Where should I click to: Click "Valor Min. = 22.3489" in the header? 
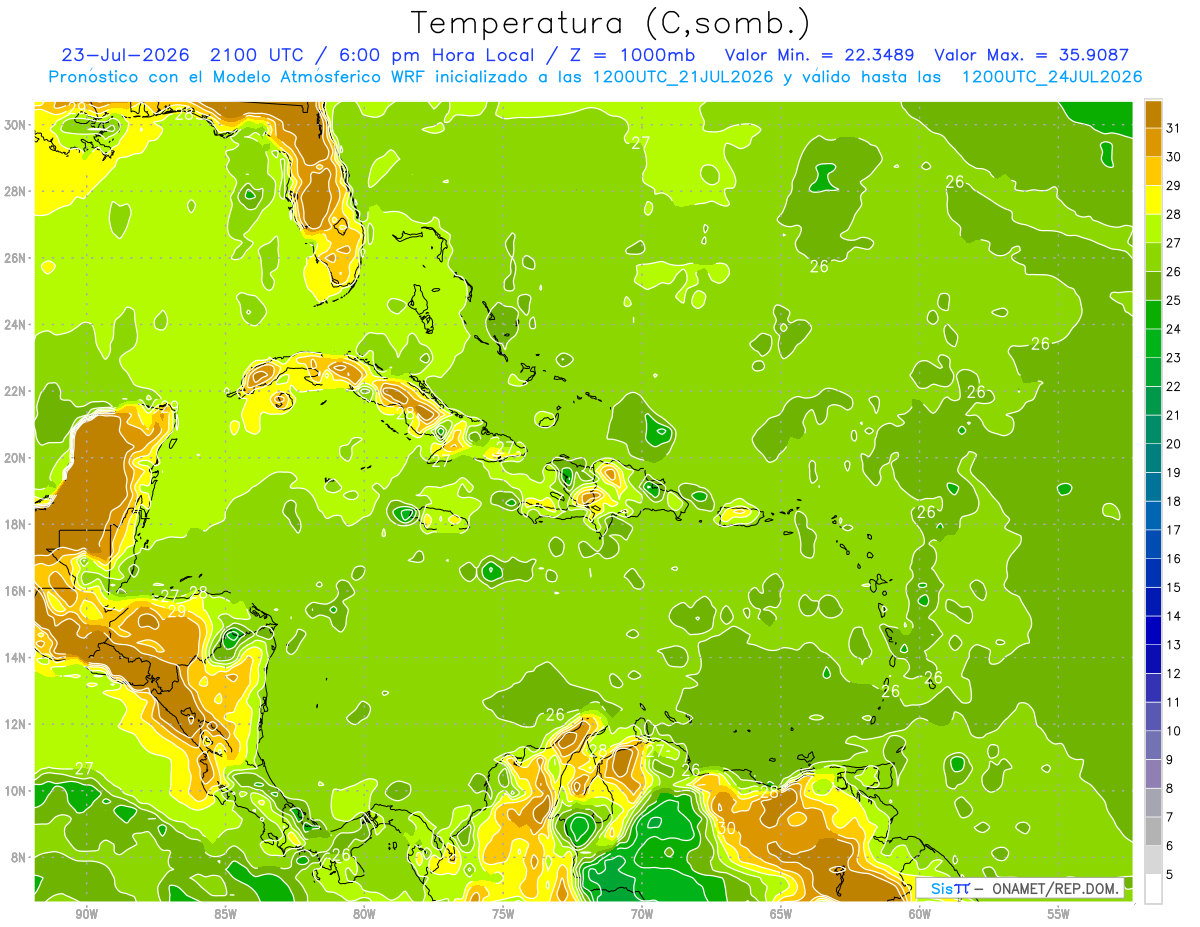click(x=819, y=55)
